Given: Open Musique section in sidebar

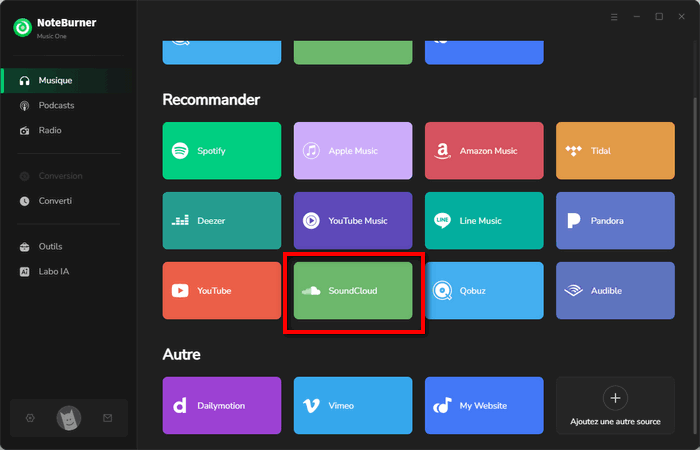Looking at the screenshot, I should point(68,81).
